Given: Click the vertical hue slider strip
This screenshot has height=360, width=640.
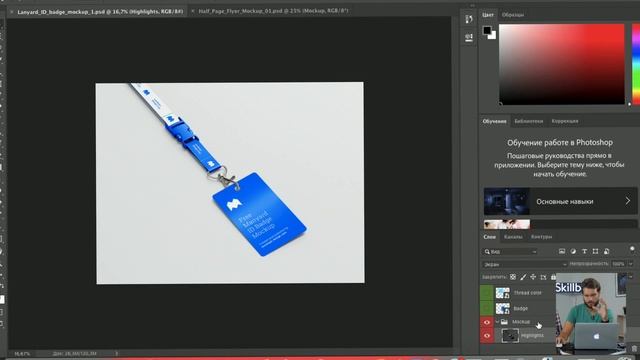Looking at the screenshot, I should click(636, 64).
